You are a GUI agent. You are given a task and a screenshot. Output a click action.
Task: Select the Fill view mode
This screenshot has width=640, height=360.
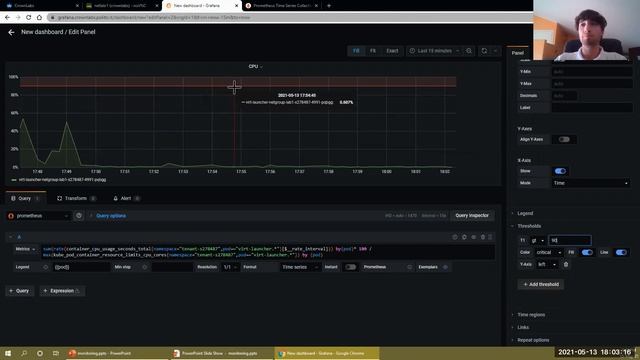[356, 51]
